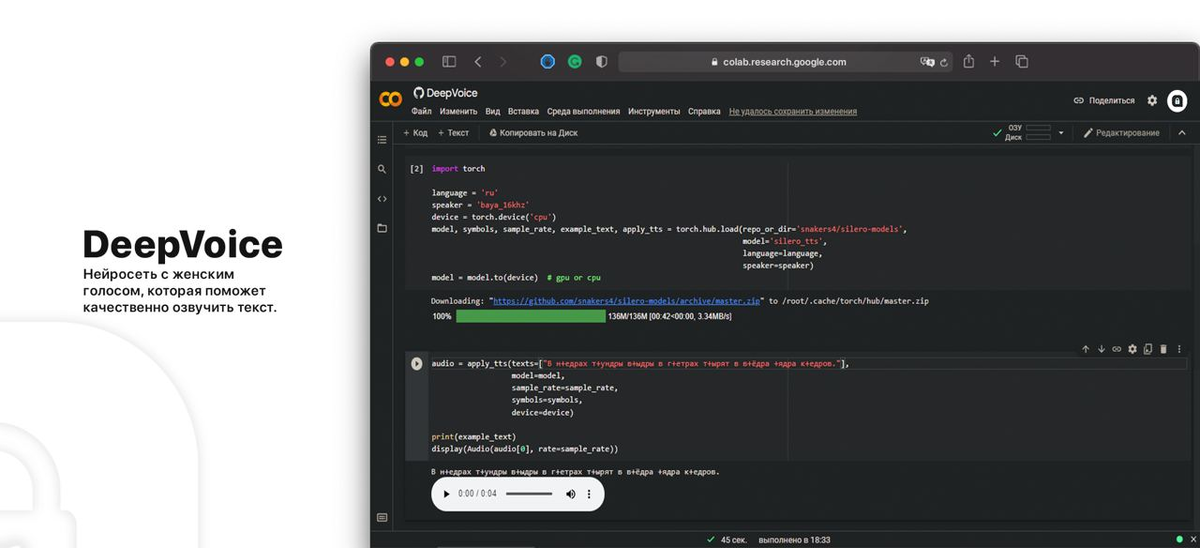Open a new Safari tab
The image size is (1200, 548).
pyautogui.click(x=995, y=61)
